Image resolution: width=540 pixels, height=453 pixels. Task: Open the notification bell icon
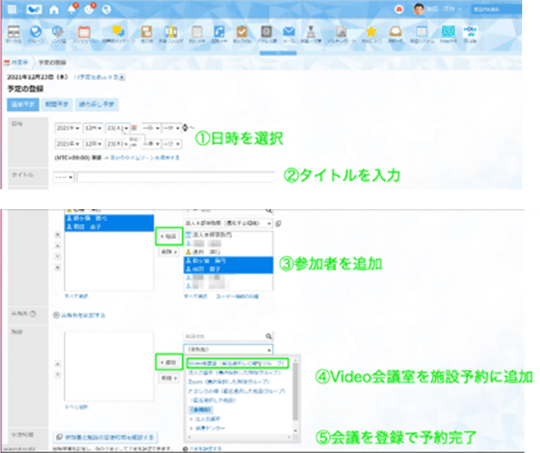pyautogui.click(x=72, y=9)
